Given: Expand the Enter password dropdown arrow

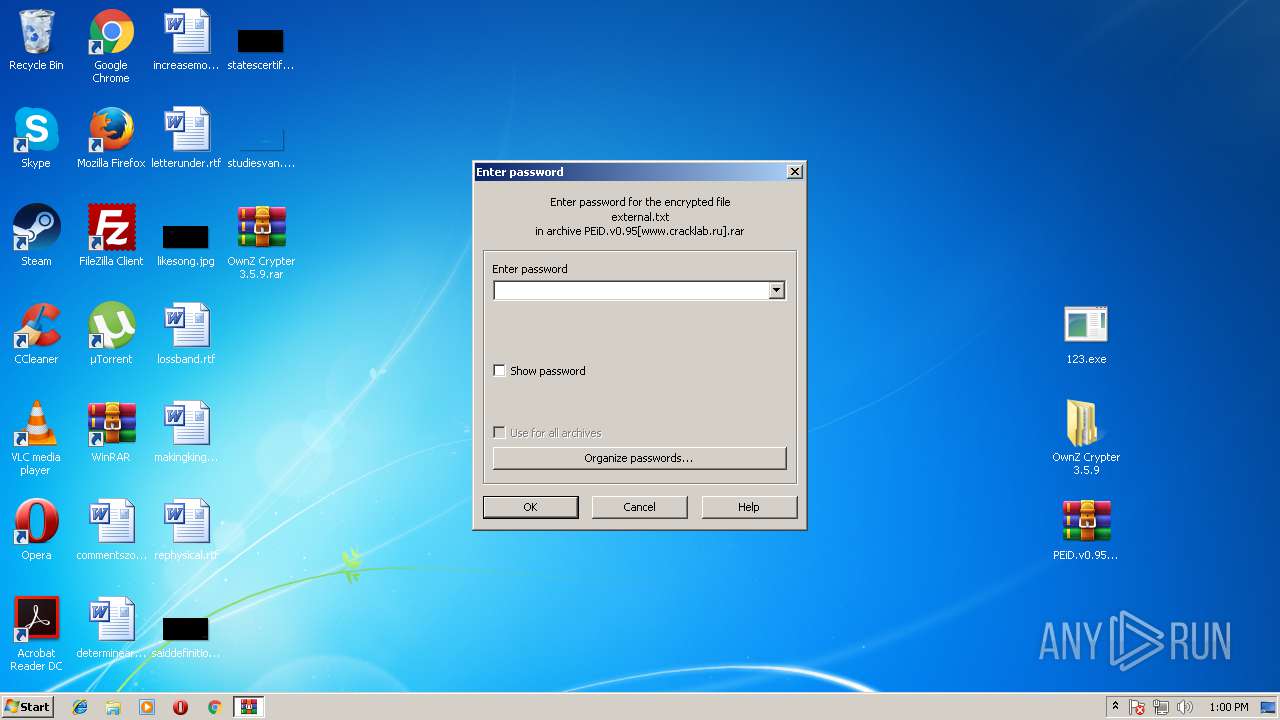Looking at the screenshot, I should coord(776,290).
